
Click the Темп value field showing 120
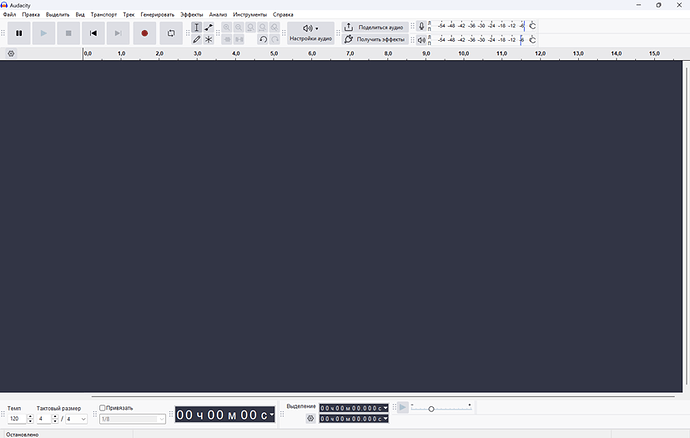[17, 419]
